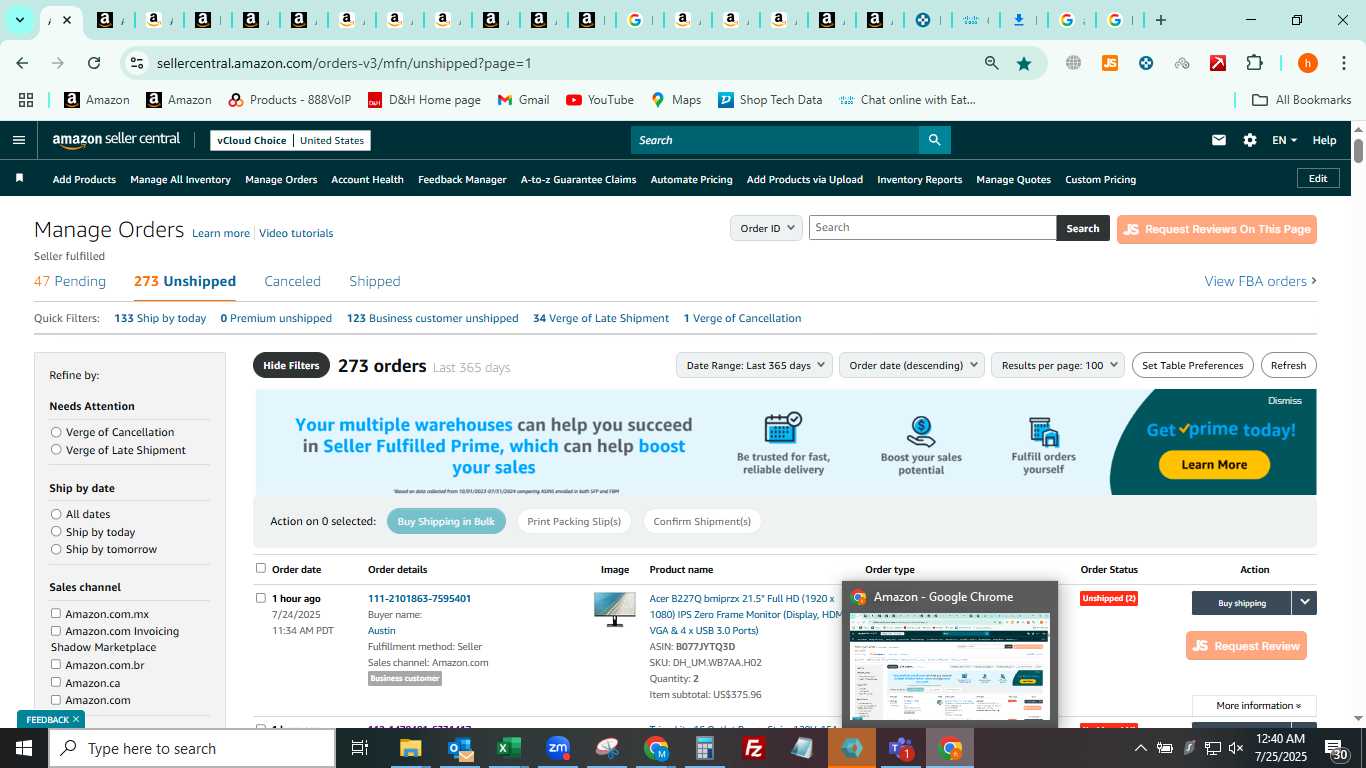The image size is (1366, 768).
Task: Select Verge of Late Shipment radio button
Action: pyautogui.click(x=56, y=450)
